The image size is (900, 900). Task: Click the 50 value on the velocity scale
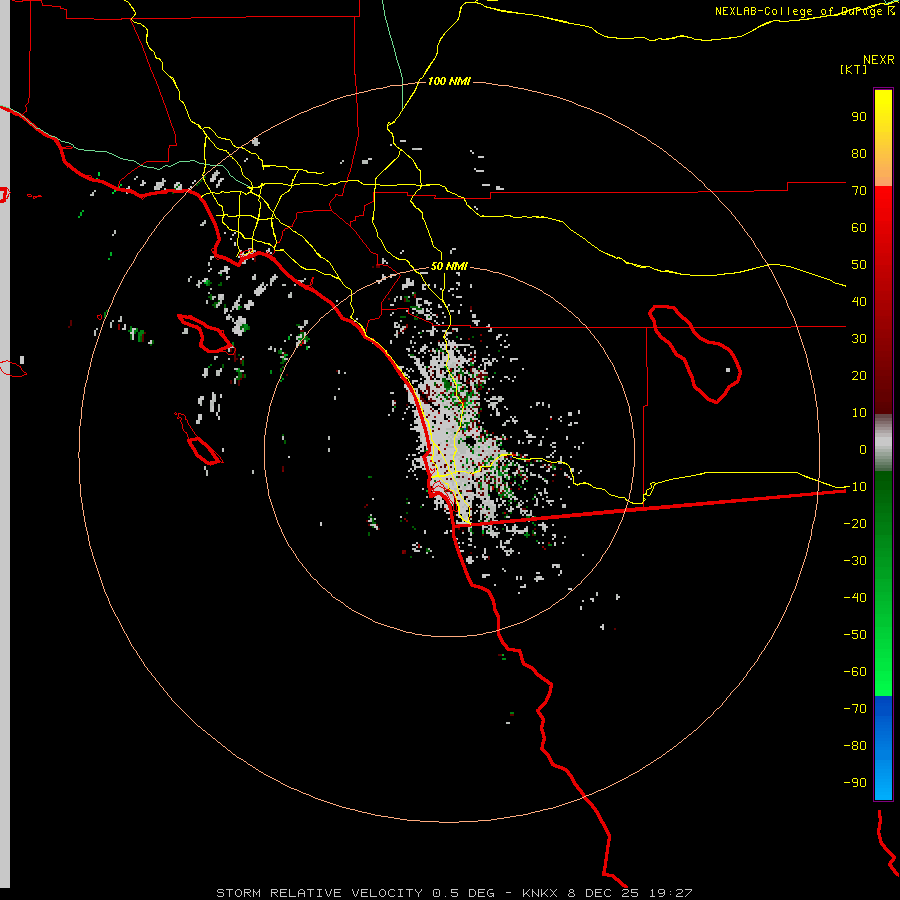(x=859, y=265)
